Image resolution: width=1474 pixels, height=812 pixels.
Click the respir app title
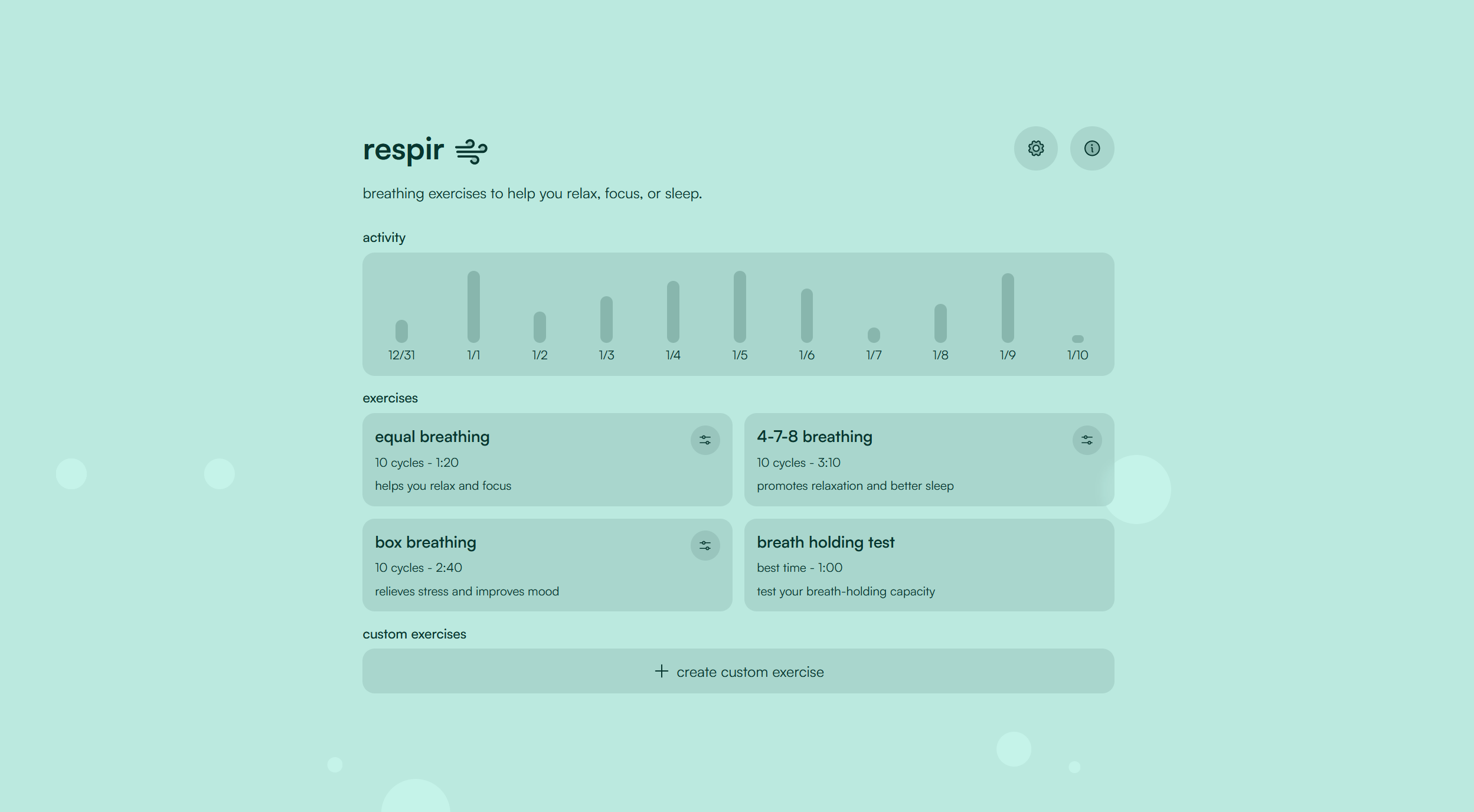[403, 150]
